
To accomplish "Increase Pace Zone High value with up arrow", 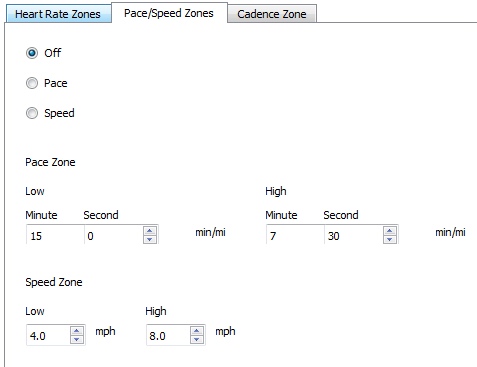I will click(390, 231).
